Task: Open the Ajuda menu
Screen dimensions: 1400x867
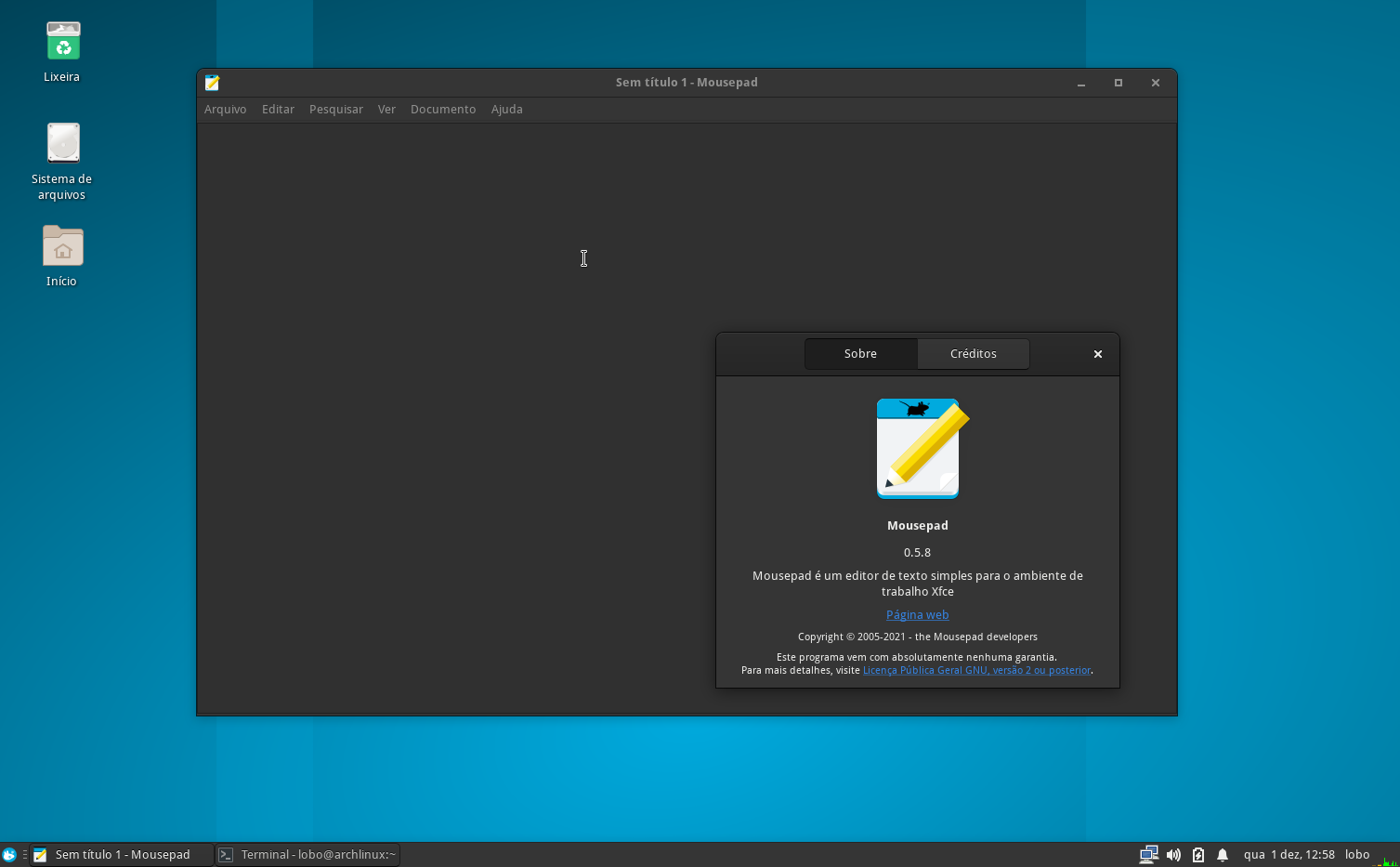Action: coord(506,109)
